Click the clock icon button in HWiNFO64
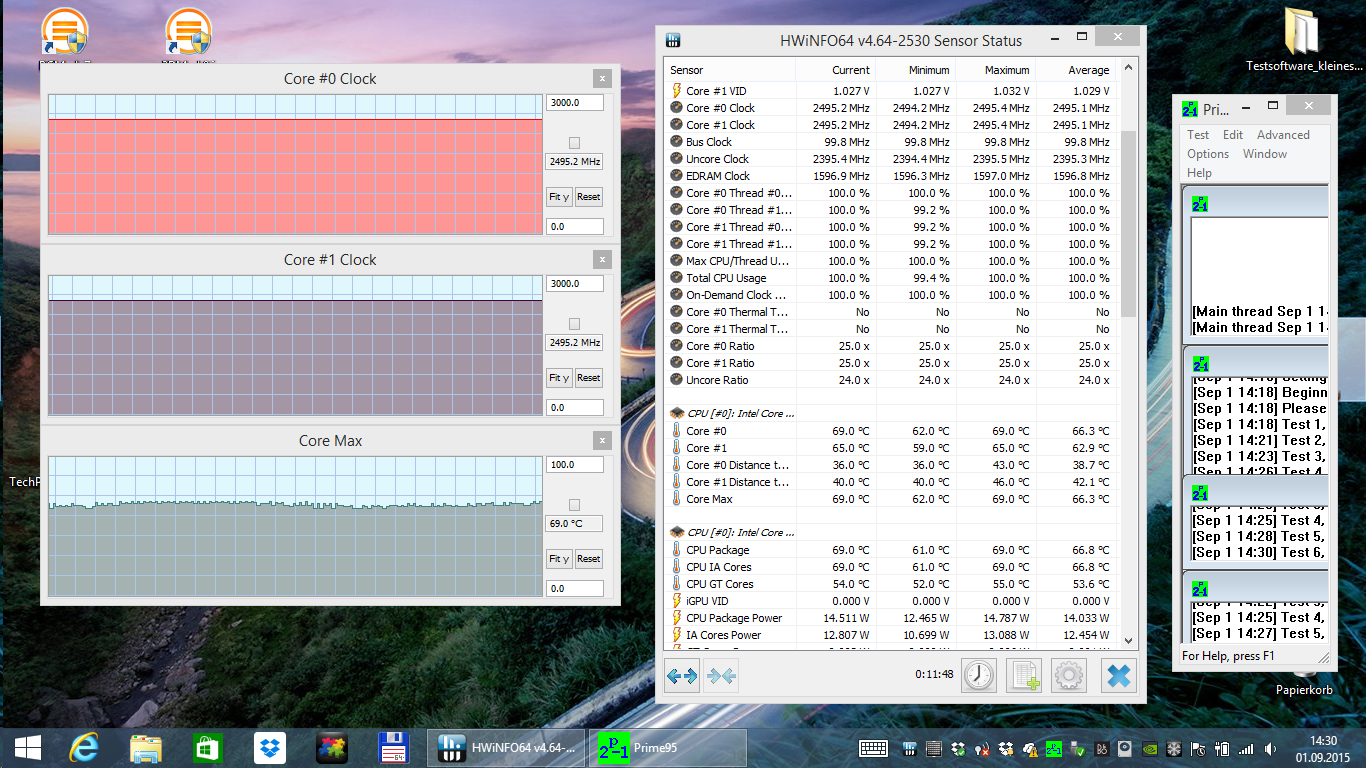This screenshot has height=768, width=1366. (x=979, y=676)
